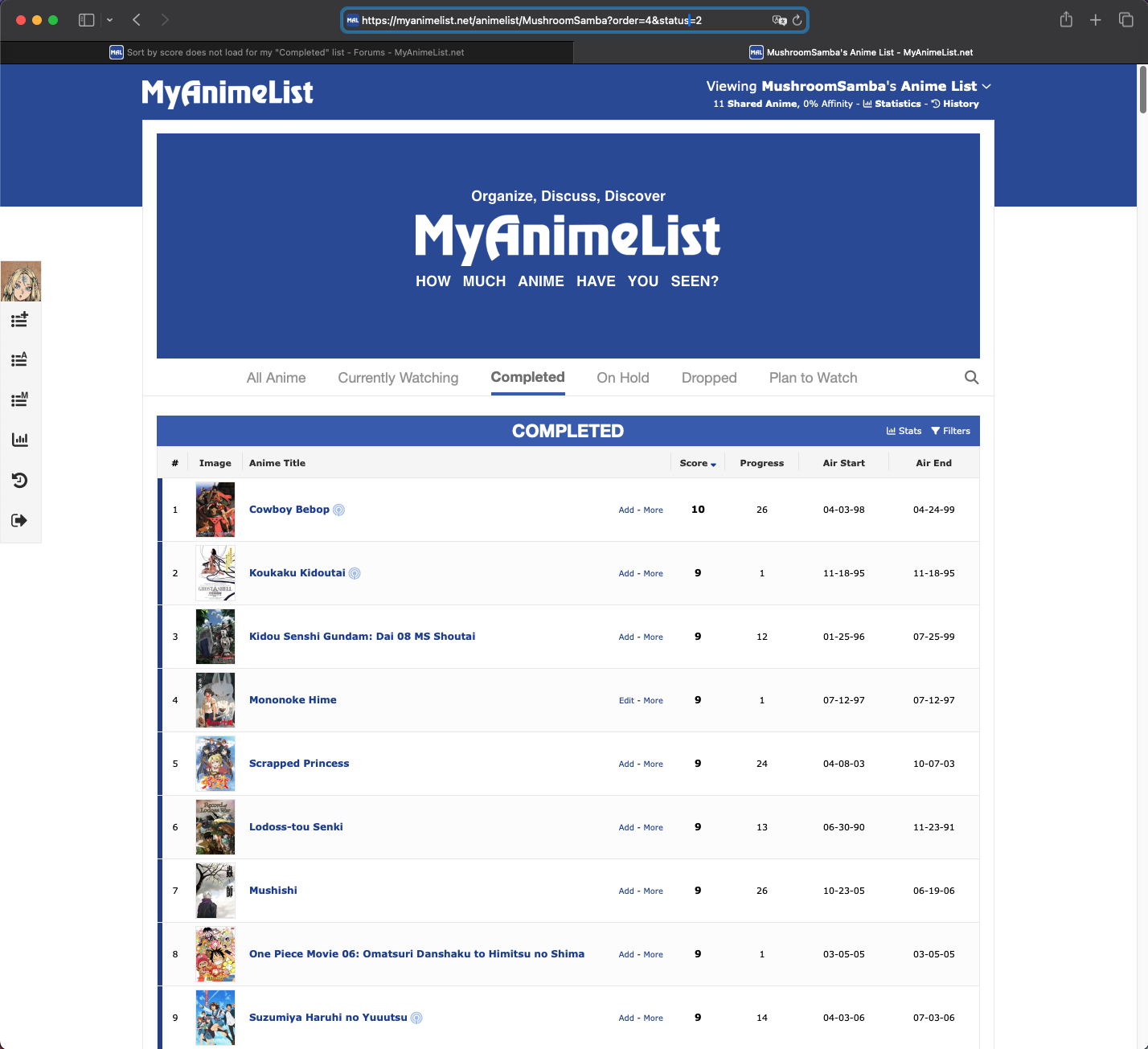Click the score 10 for Cowboy Bebop

(x=698, y=510)
